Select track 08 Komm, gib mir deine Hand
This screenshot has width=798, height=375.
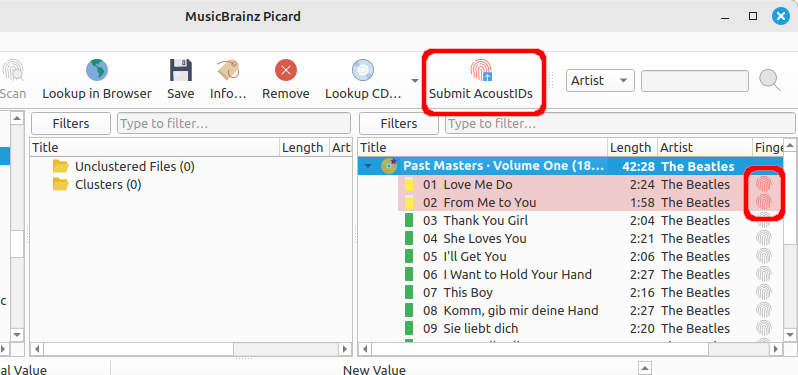click(590, 310)
